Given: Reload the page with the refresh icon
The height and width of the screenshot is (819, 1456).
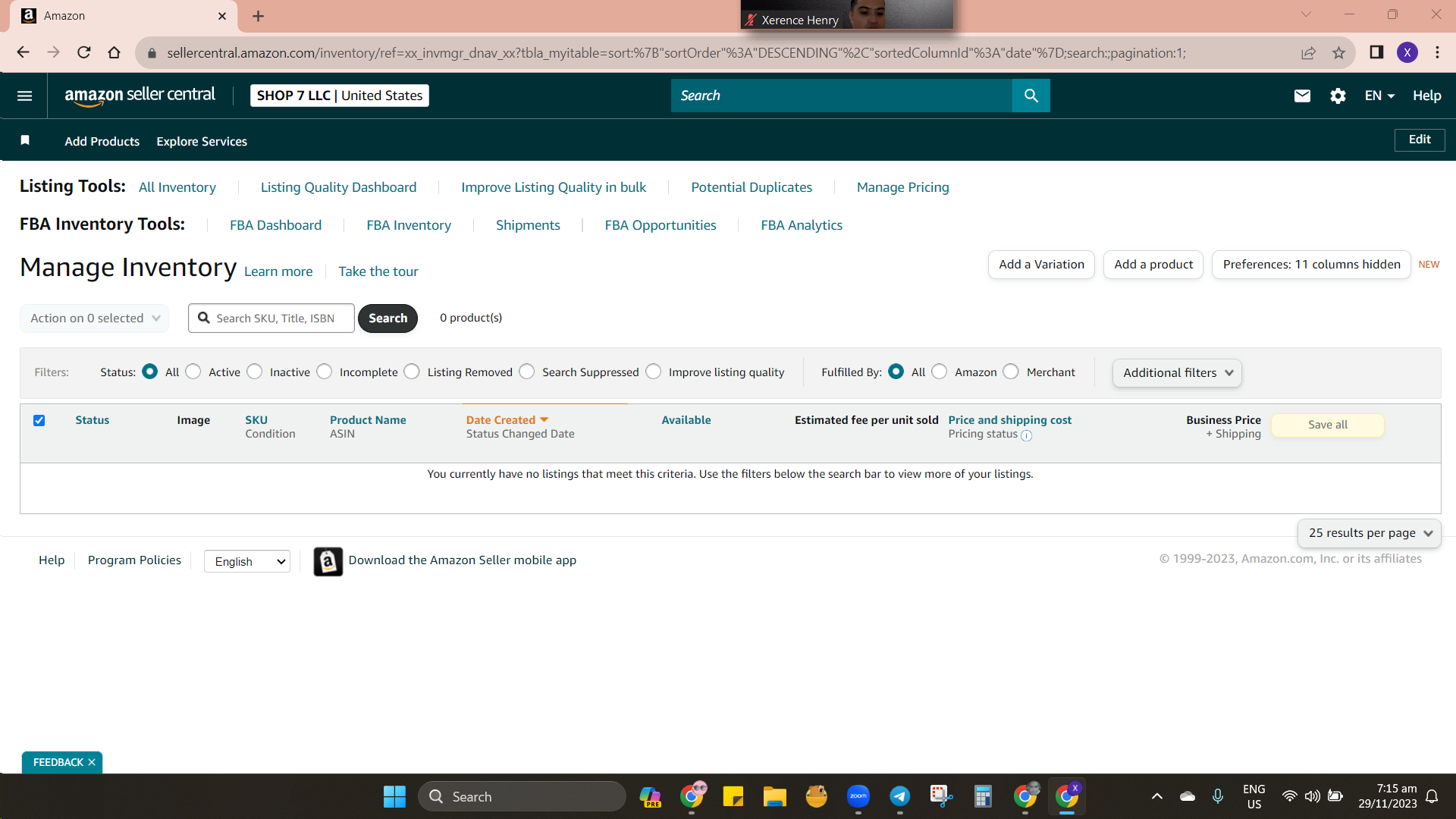Looking at the screenshot, I should point(84,52).
